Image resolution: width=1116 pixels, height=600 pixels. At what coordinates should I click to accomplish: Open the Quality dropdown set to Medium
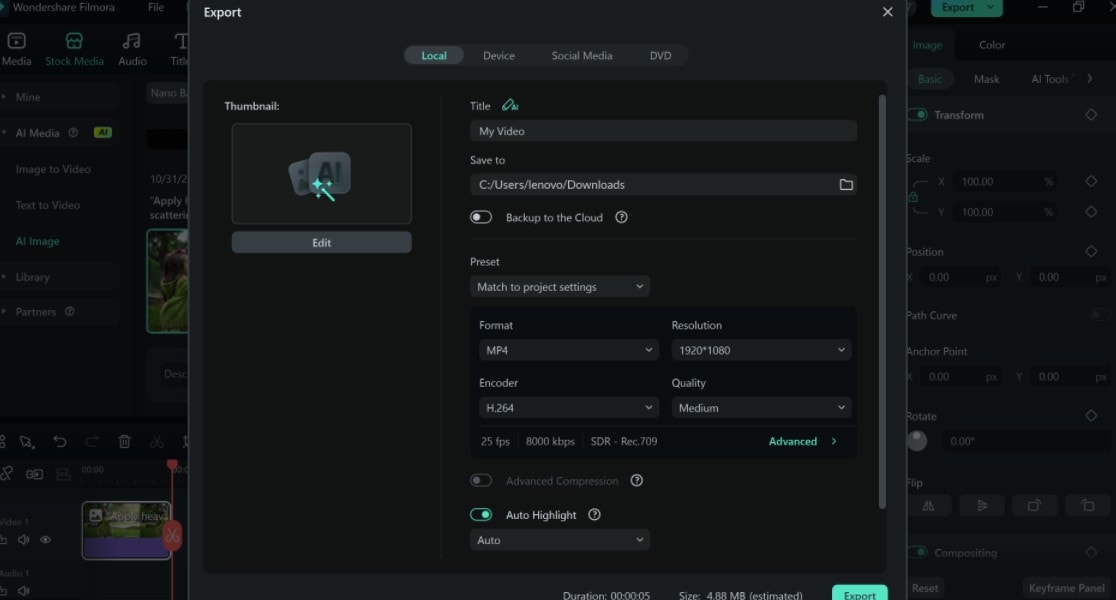[760, 408]
